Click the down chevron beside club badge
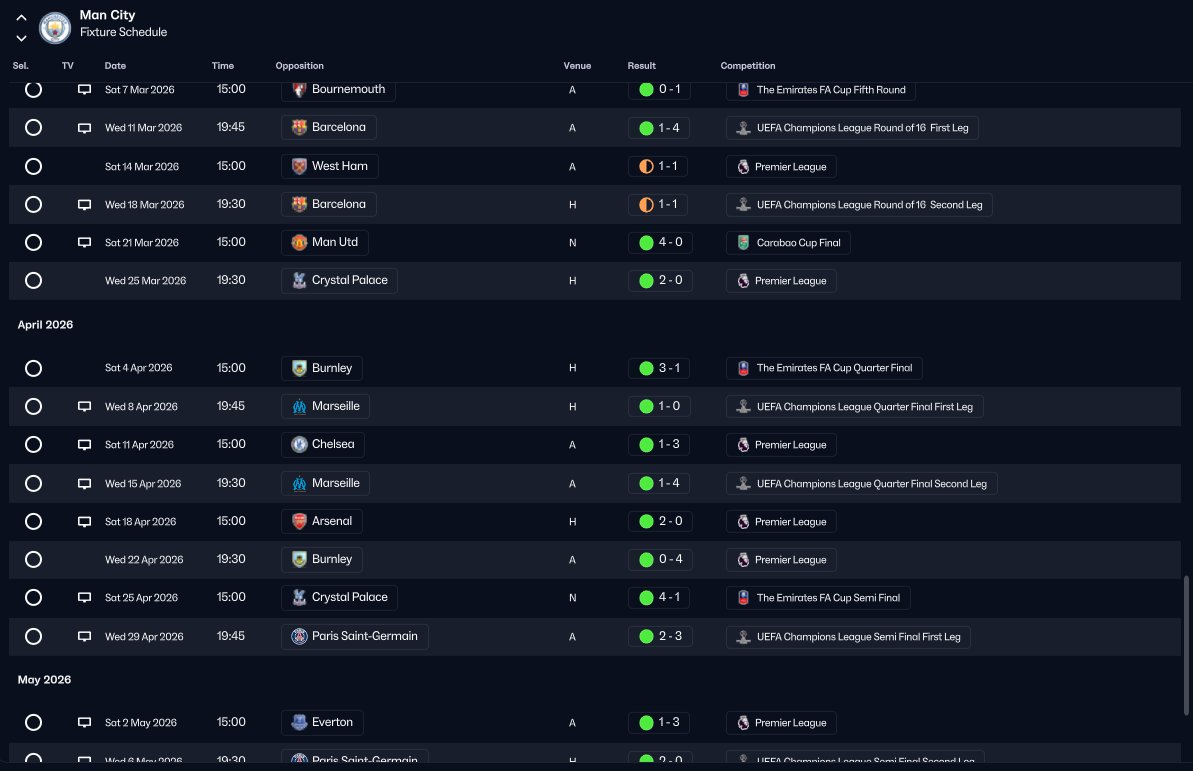This screenshot has width=1193, height=771. pos(21,38)
